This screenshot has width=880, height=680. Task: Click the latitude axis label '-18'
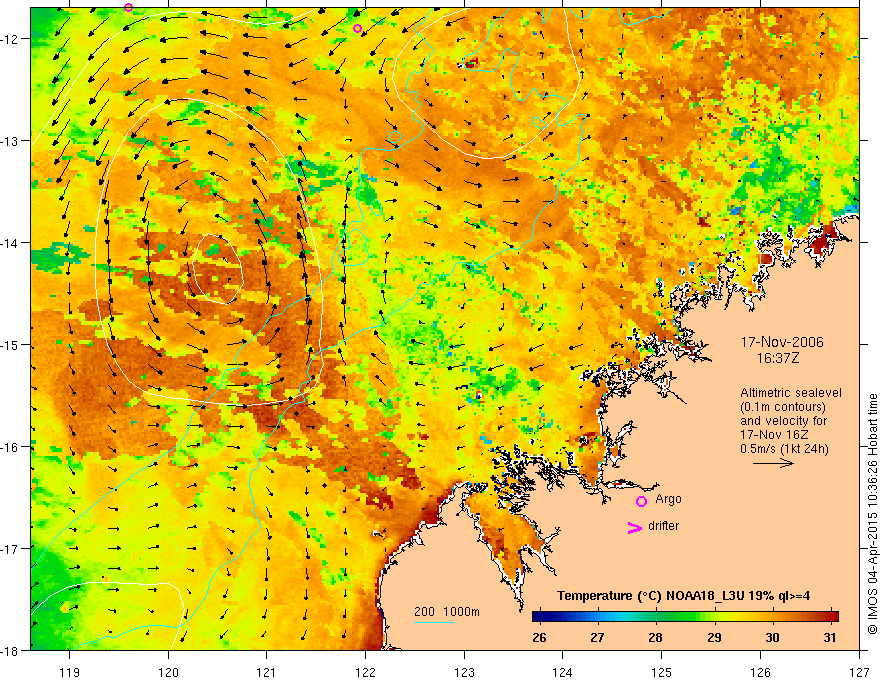click(x=11, y=650)
